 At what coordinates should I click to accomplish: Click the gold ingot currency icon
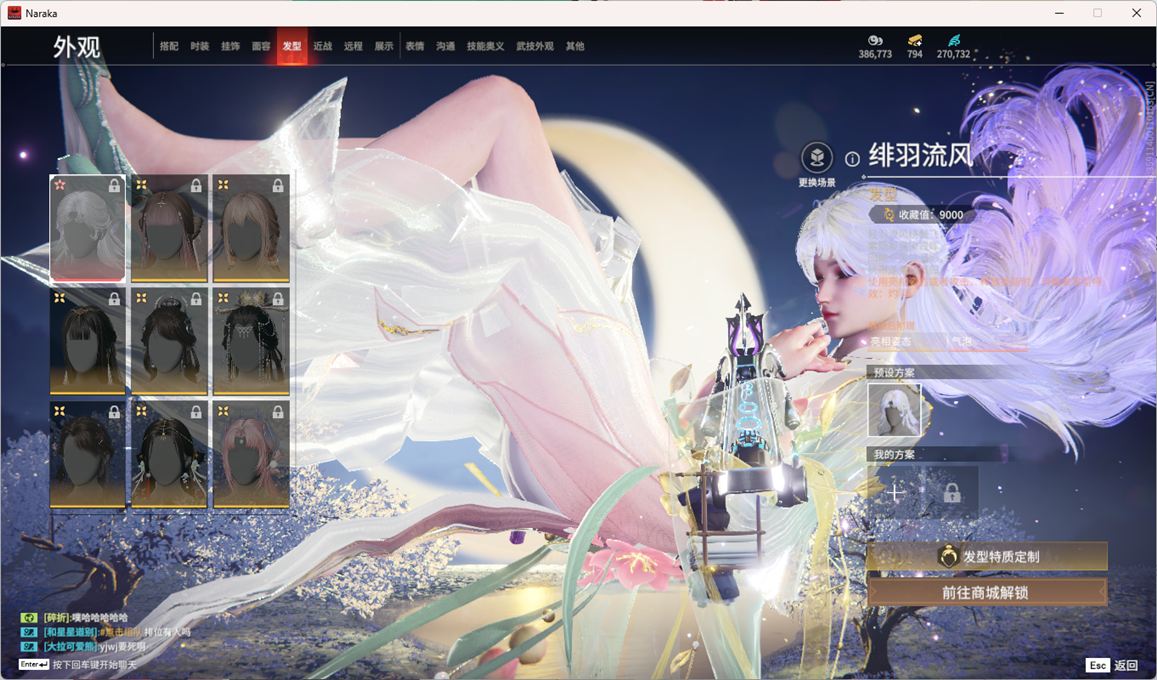click(x=915, y=40)
